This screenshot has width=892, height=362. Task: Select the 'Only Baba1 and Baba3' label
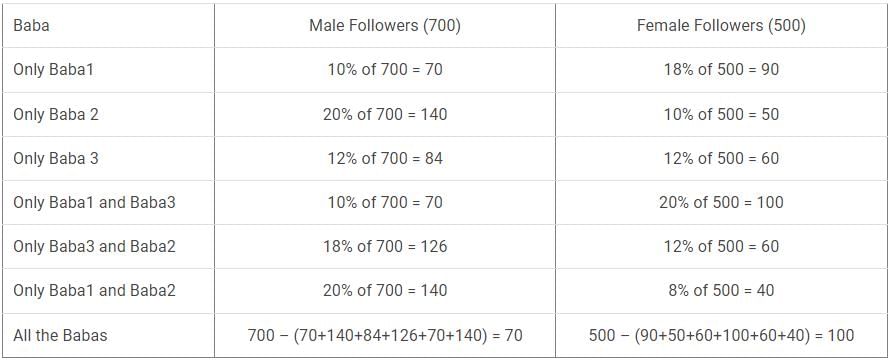coord(94,202)
